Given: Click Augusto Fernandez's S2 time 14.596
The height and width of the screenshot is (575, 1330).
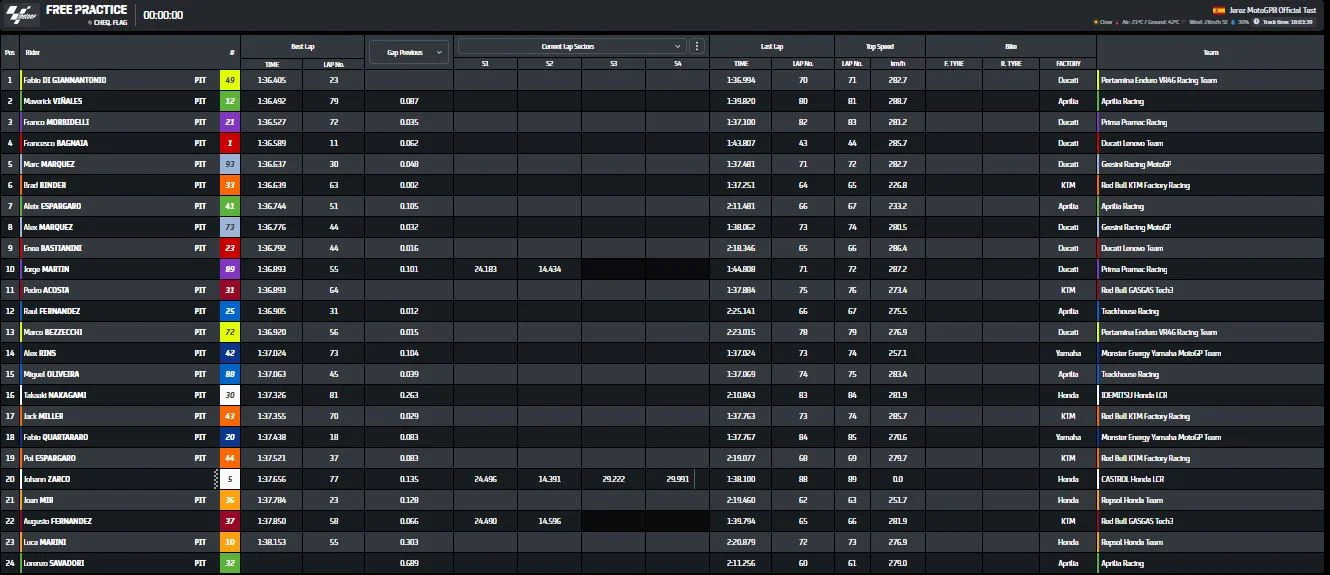Looking at the screenshot, I should click(549, 521).
